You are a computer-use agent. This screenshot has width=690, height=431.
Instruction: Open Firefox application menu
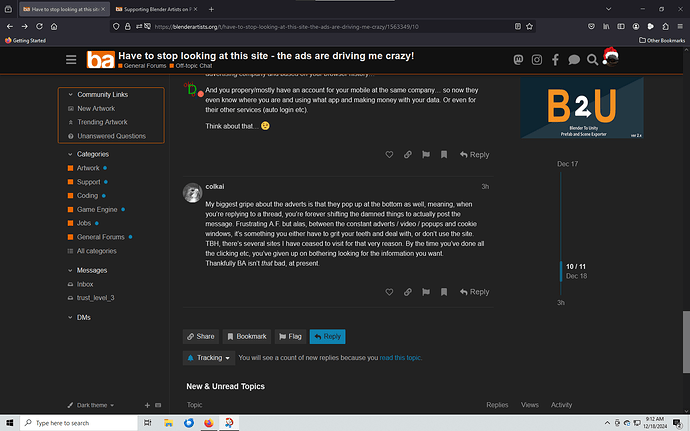click(x=680, y=26)
